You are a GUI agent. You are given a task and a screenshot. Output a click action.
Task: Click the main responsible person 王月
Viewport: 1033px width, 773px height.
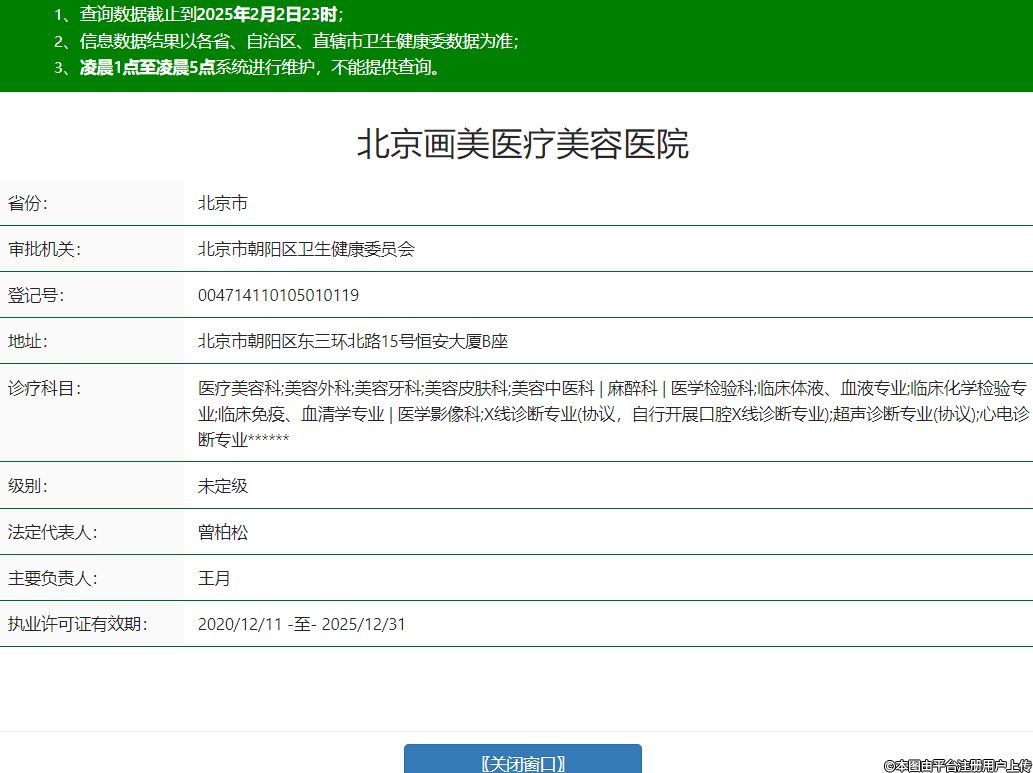214,578
